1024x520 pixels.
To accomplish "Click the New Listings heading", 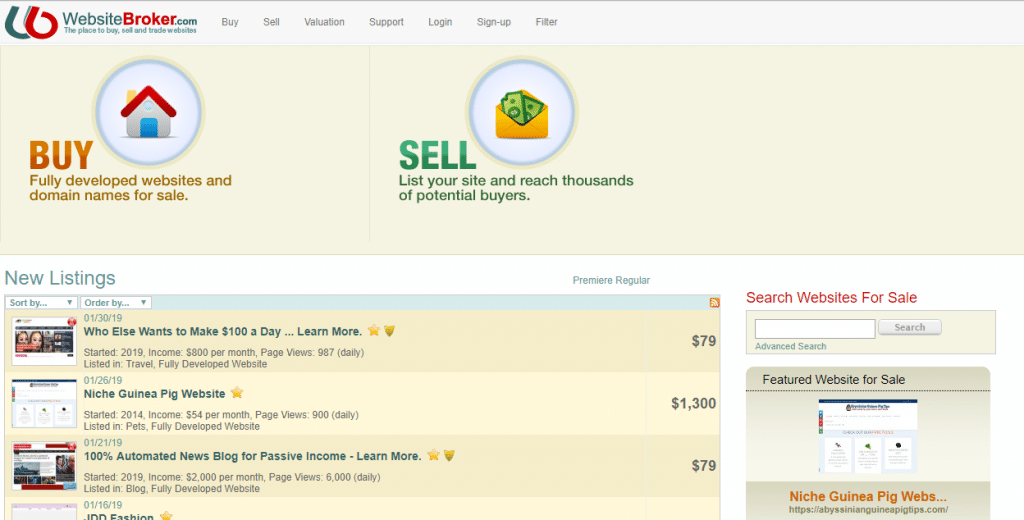I will [x=60, y=278].
